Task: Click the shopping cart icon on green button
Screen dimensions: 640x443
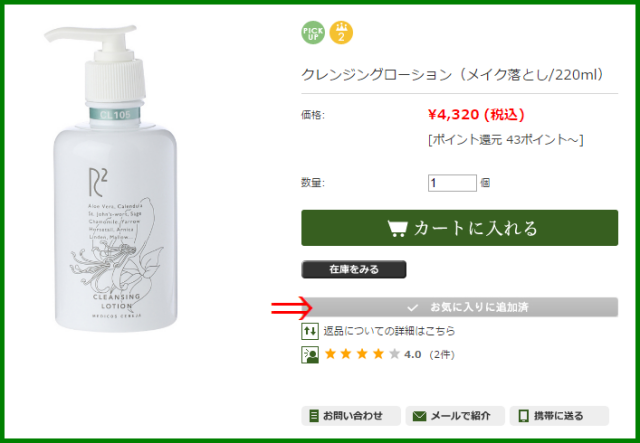Action: pyautogui.click(x=397, y=229)
